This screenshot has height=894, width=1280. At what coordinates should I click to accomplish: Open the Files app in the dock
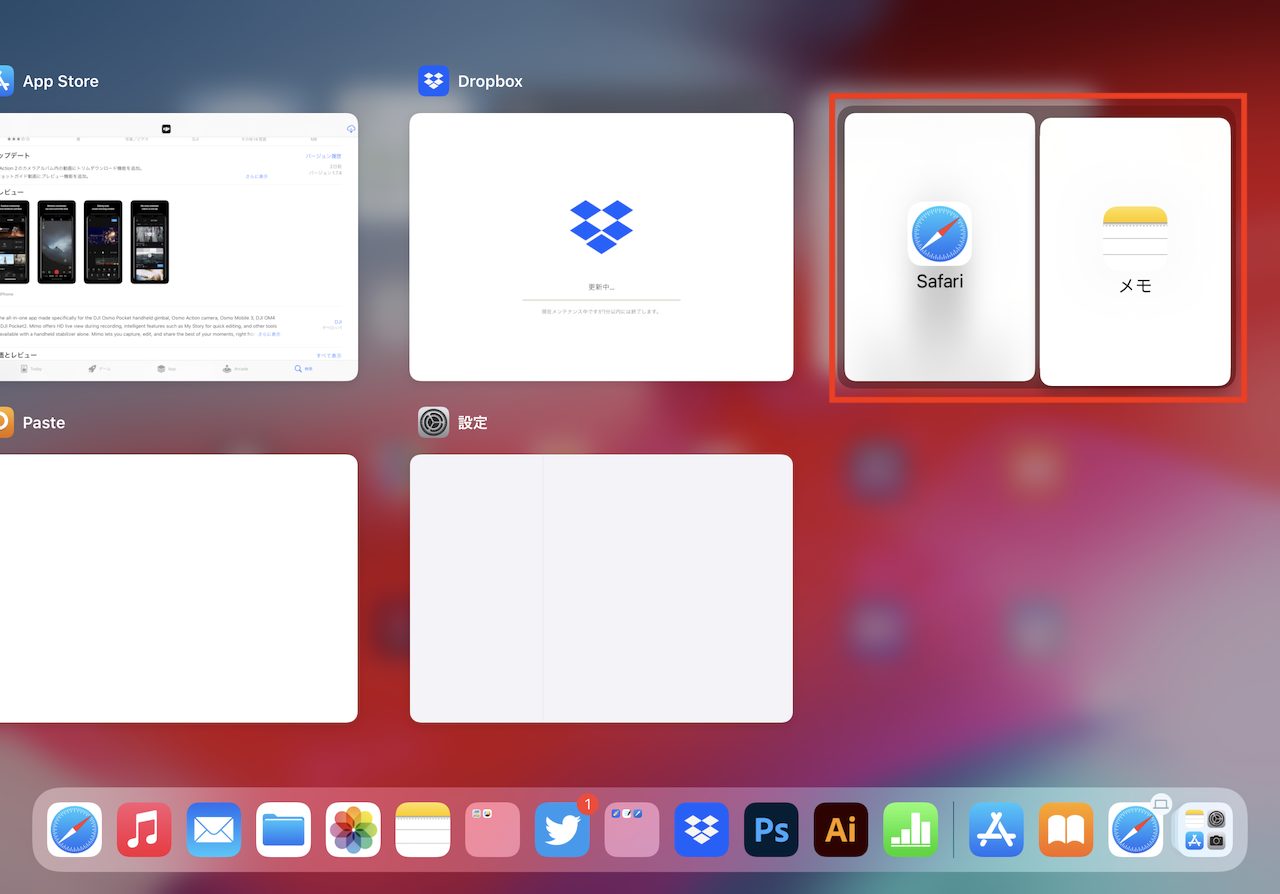[283, 829]
